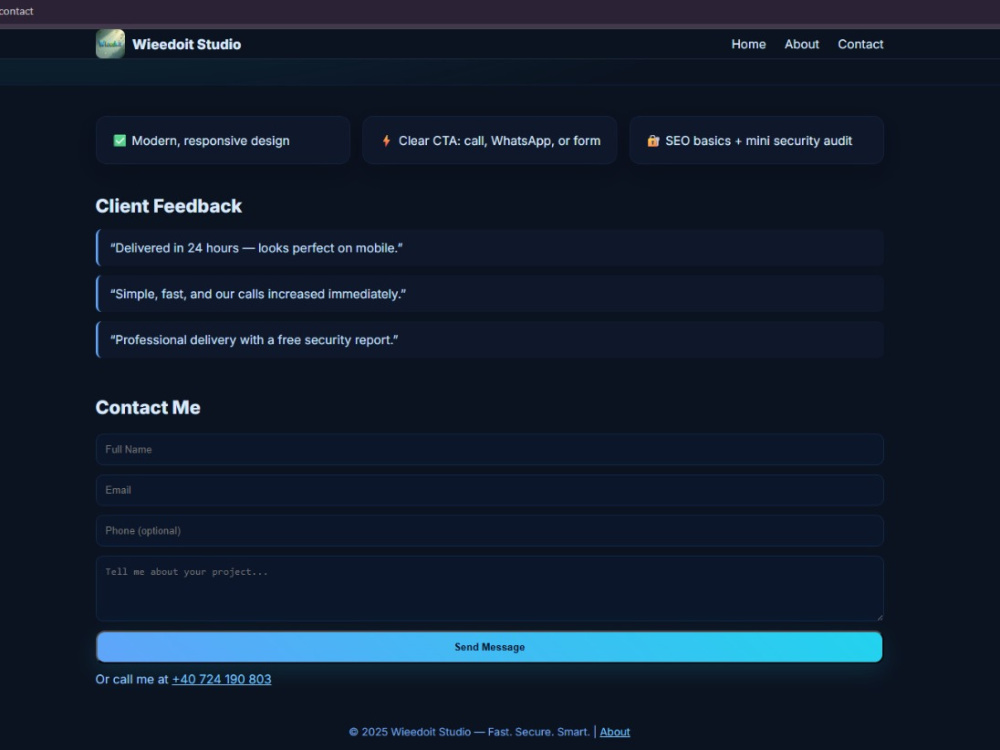The width and height of the screenshot is (1000, 750).
Task: Call the phone number +40 724 190 803
Action: [221, 679]
